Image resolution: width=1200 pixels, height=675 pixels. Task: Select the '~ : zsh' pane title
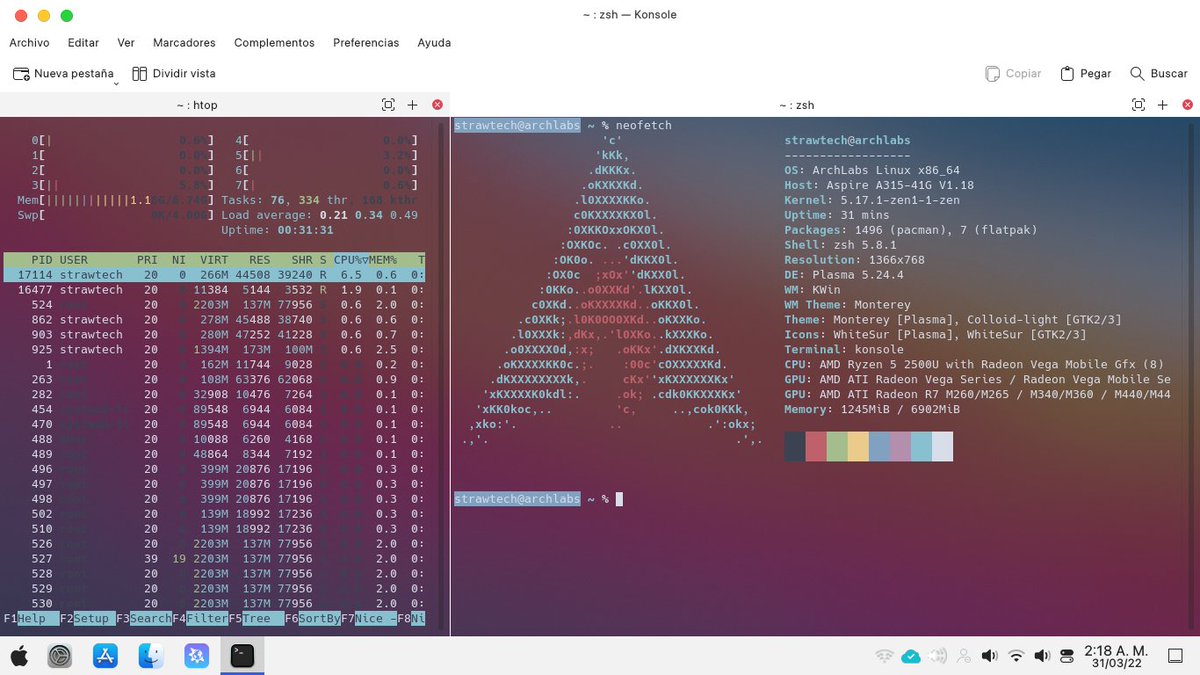[x=797, y=105]
